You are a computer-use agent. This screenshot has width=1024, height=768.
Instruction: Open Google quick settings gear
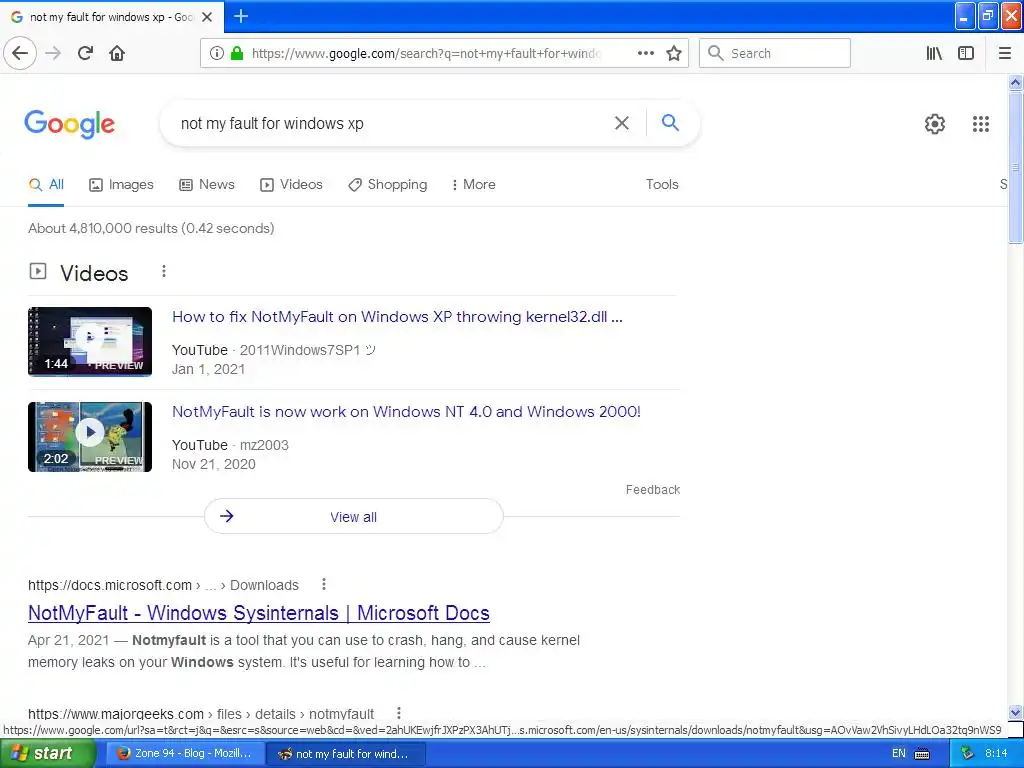click(x=935, y=123)
